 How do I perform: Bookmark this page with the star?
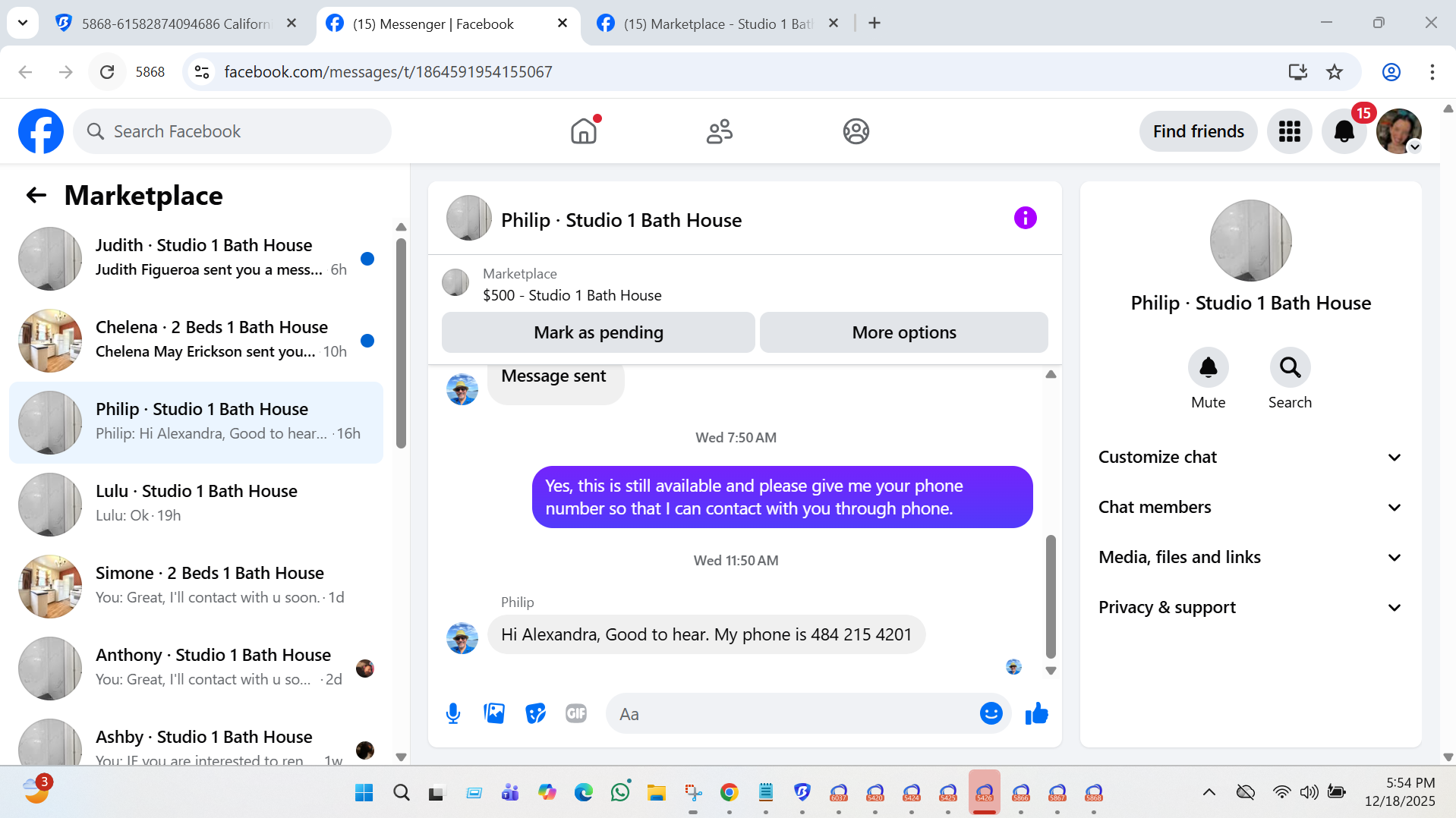click(x=1335, y=72)
